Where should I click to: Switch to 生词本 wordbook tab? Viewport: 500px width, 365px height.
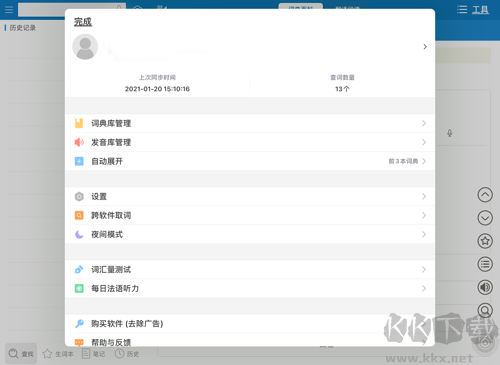(58, 354)
